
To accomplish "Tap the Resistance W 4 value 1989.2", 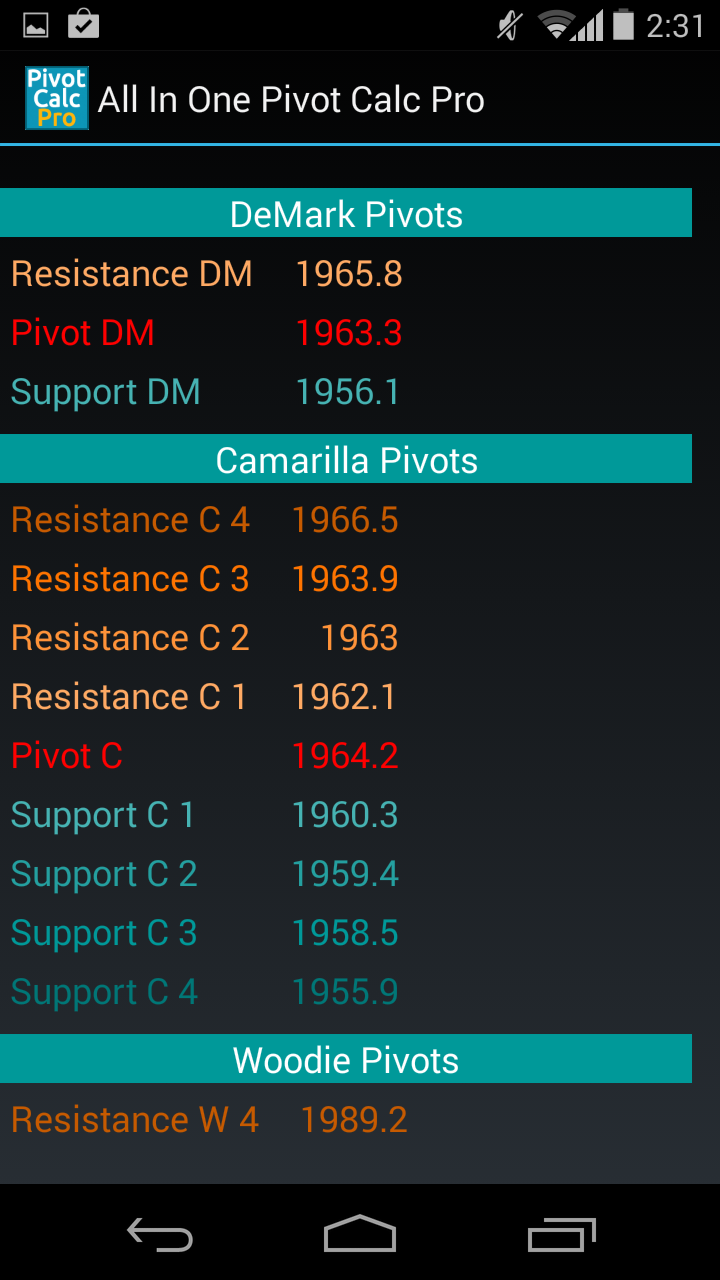I will point(354,1120).
